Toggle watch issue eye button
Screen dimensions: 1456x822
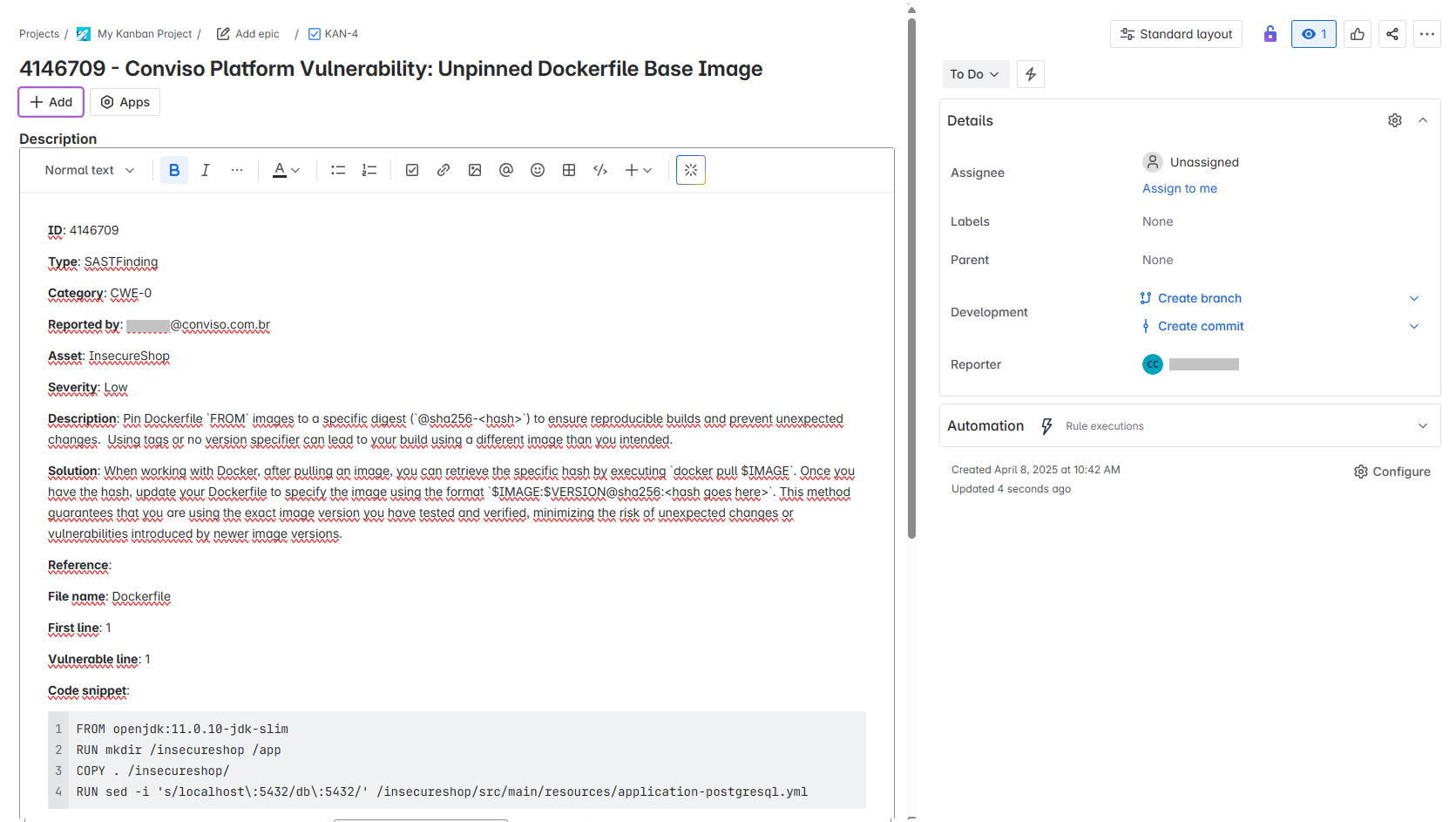(x=1313, y=34)
